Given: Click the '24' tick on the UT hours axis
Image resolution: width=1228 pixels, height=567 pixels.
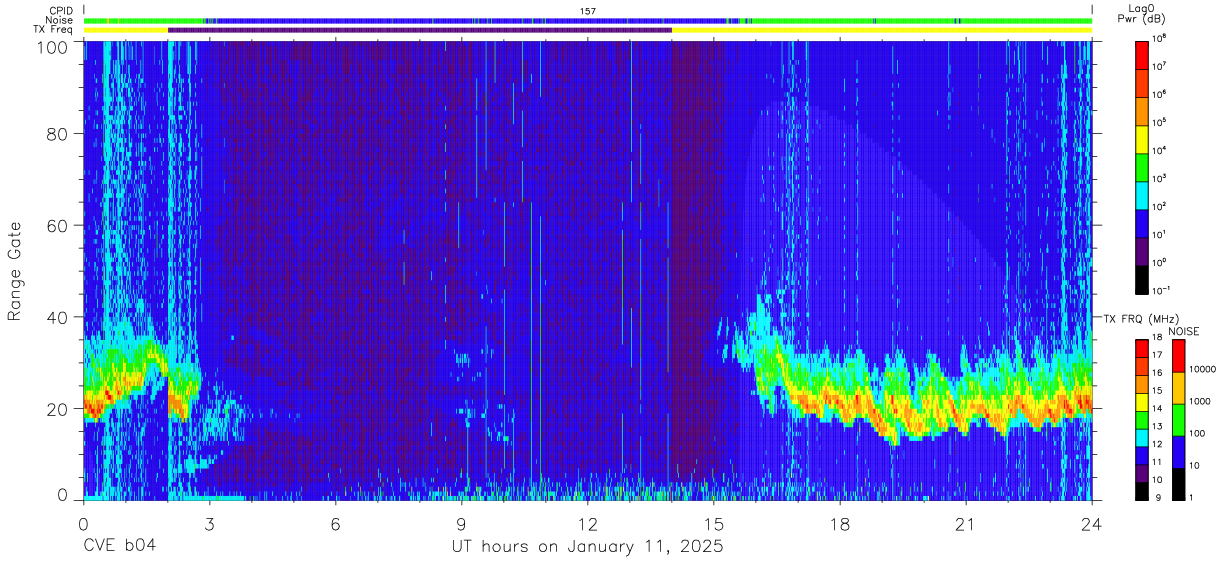Looking at the screenshot, I should click(1091, 524).
